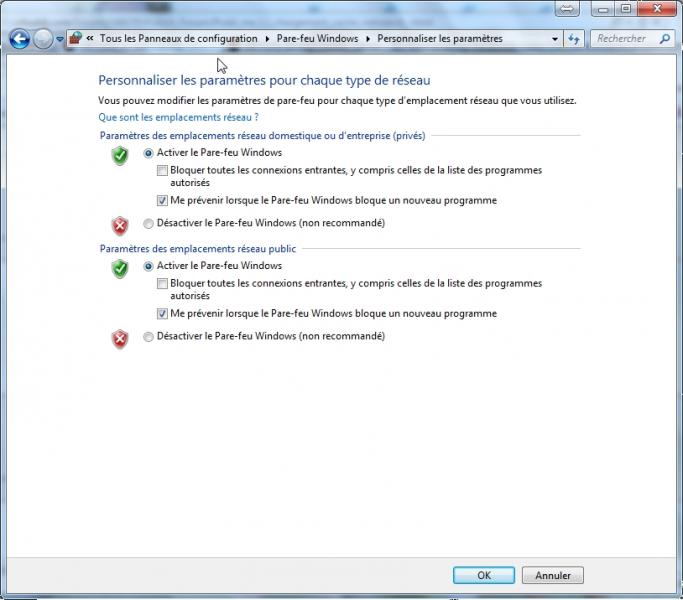Screen dimensions: 683x600
Task: Click the Paramètres des emplacements réseau public header
Action: coord(198,249)
